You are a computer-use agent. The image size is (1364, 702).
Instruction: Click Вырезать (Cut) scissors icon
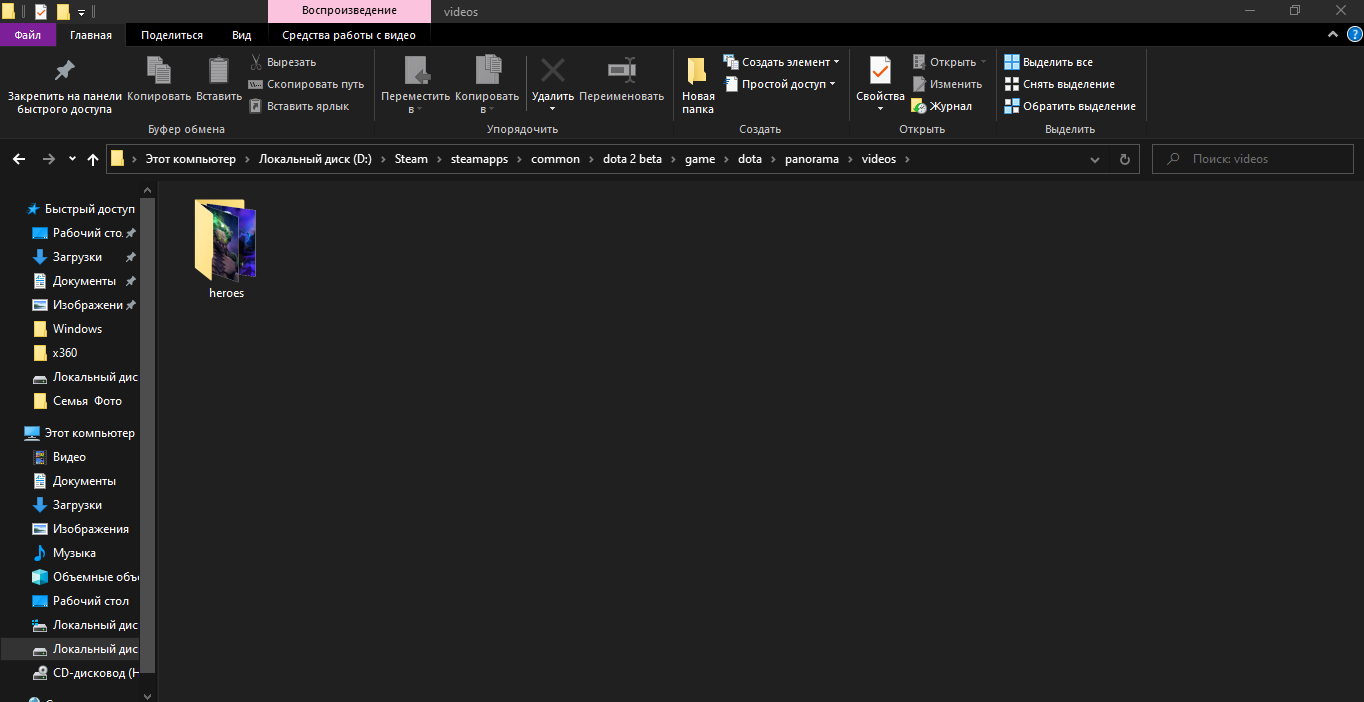point(256,62)
